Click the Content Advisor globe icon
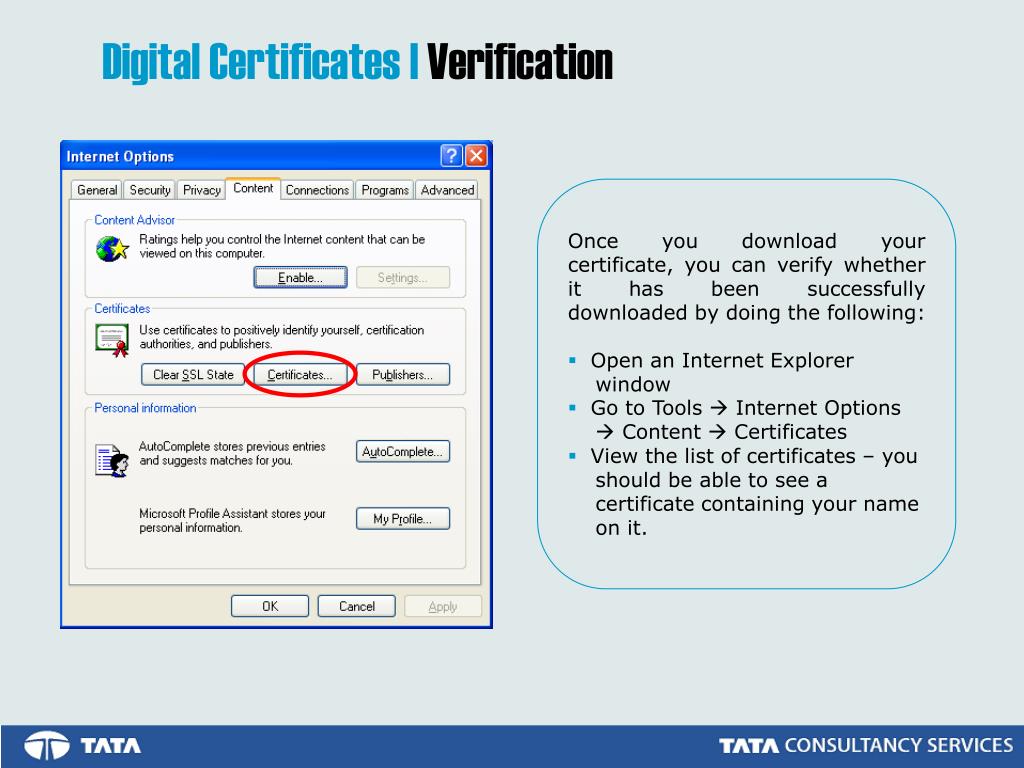This screenshot has height=768, width=1024. (112, 249)
